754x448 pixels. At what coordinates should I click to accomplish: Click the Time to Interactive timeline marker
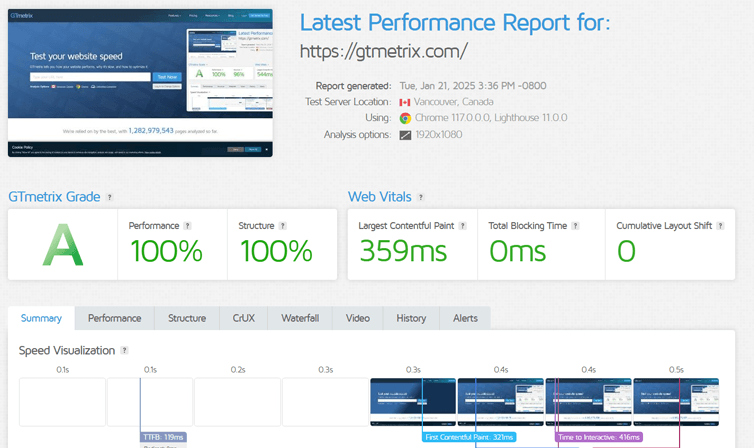point(599,437)
